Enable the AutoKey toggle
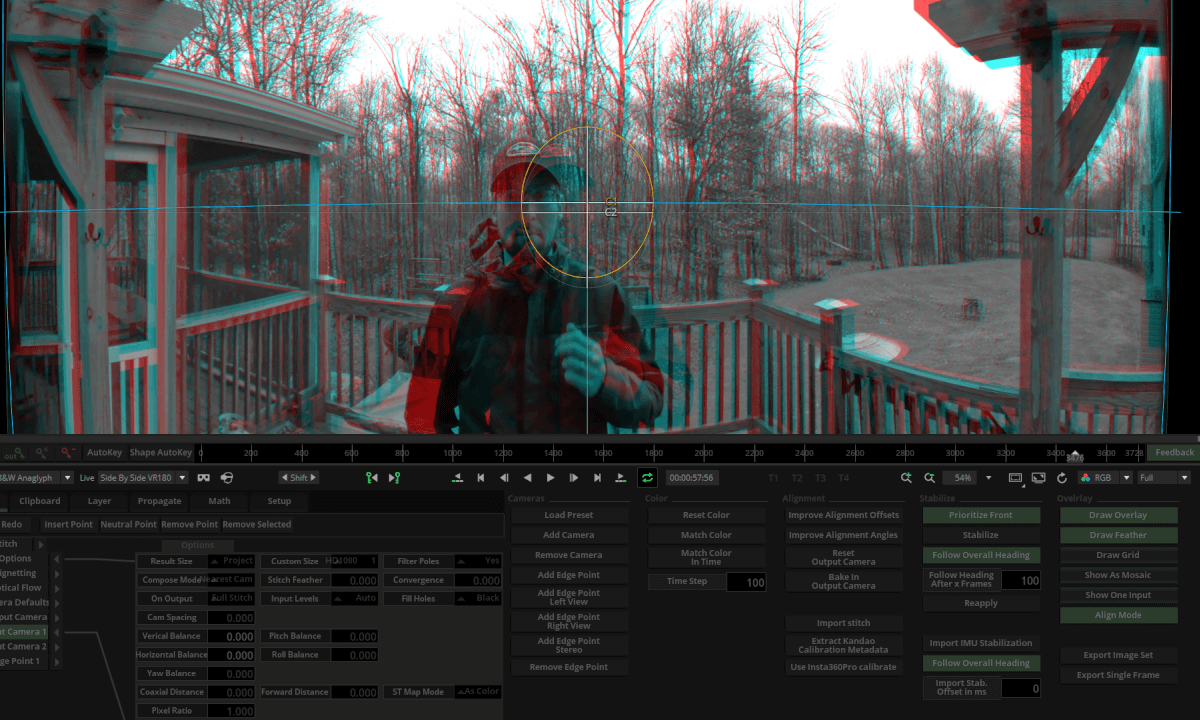 point(104,452)
